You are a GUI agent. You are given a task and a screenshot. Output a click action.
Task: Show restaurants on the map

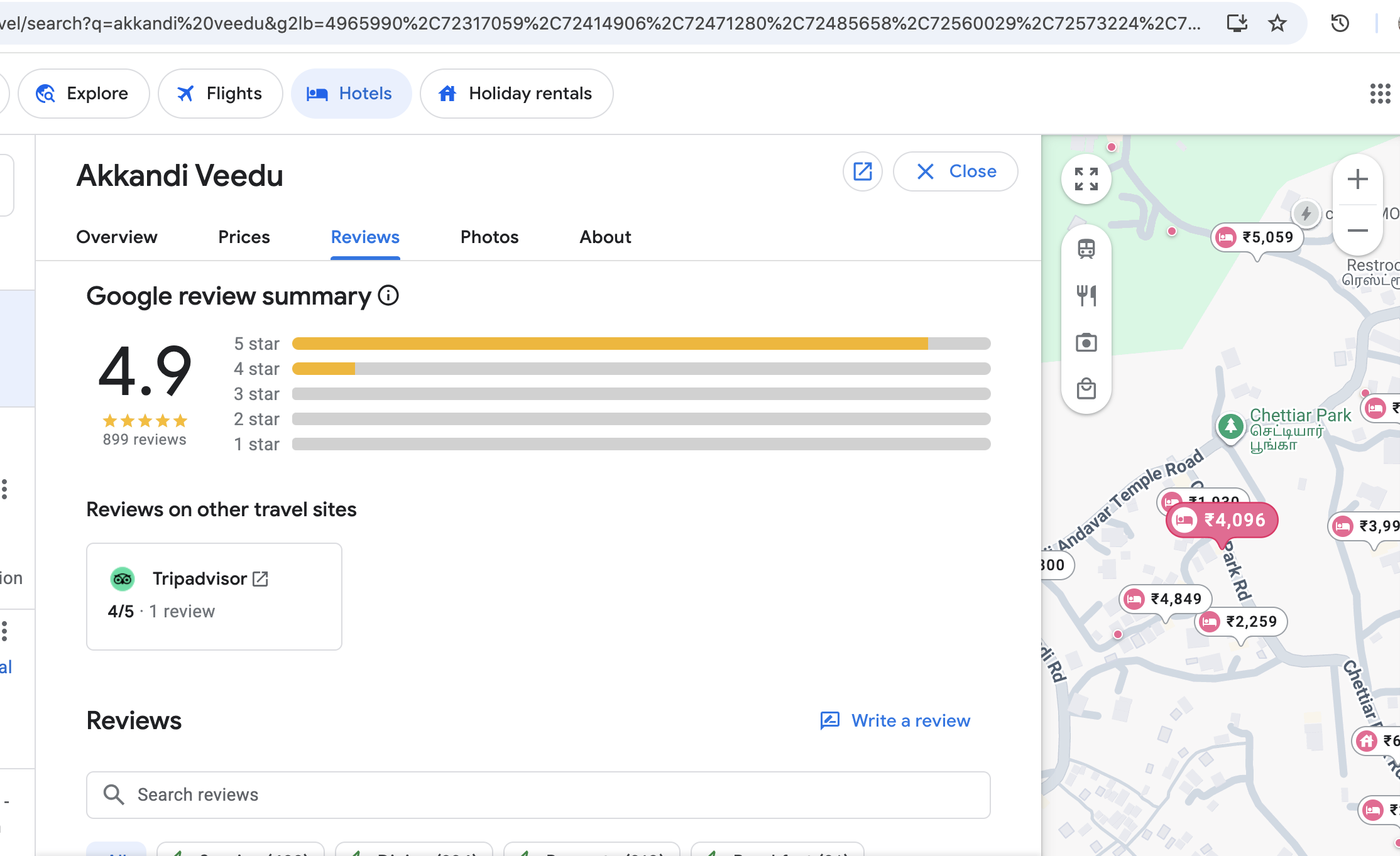pos(1086,295)
